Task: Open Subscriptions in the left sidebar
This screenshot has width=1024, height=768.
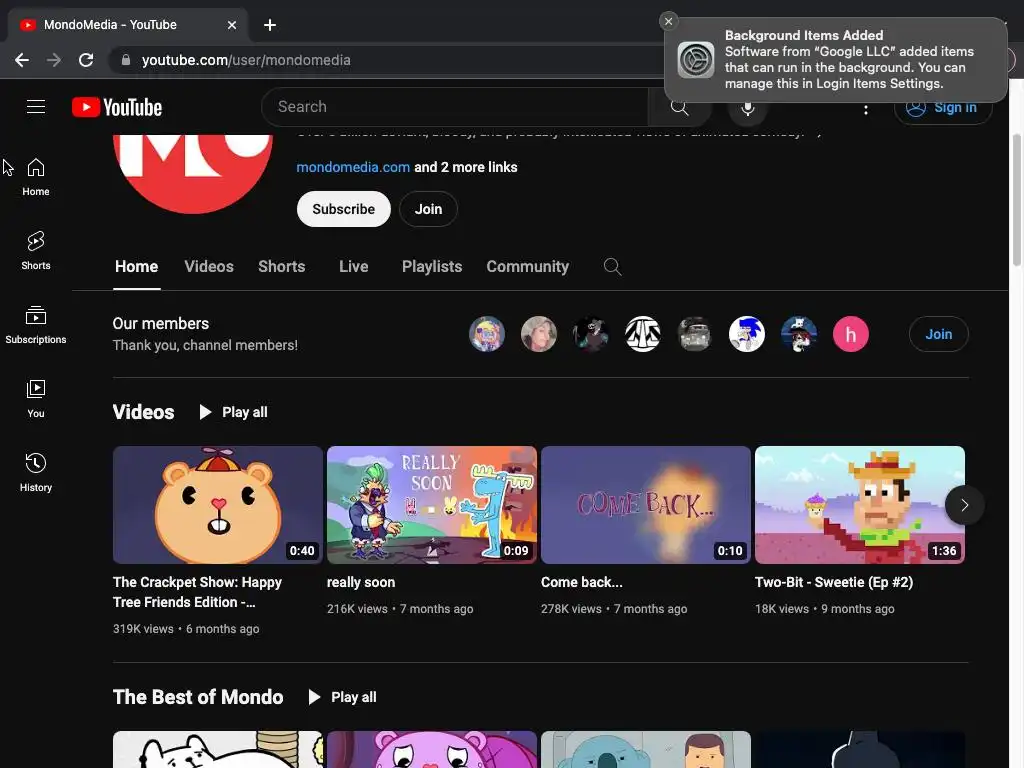Action: 36,325
